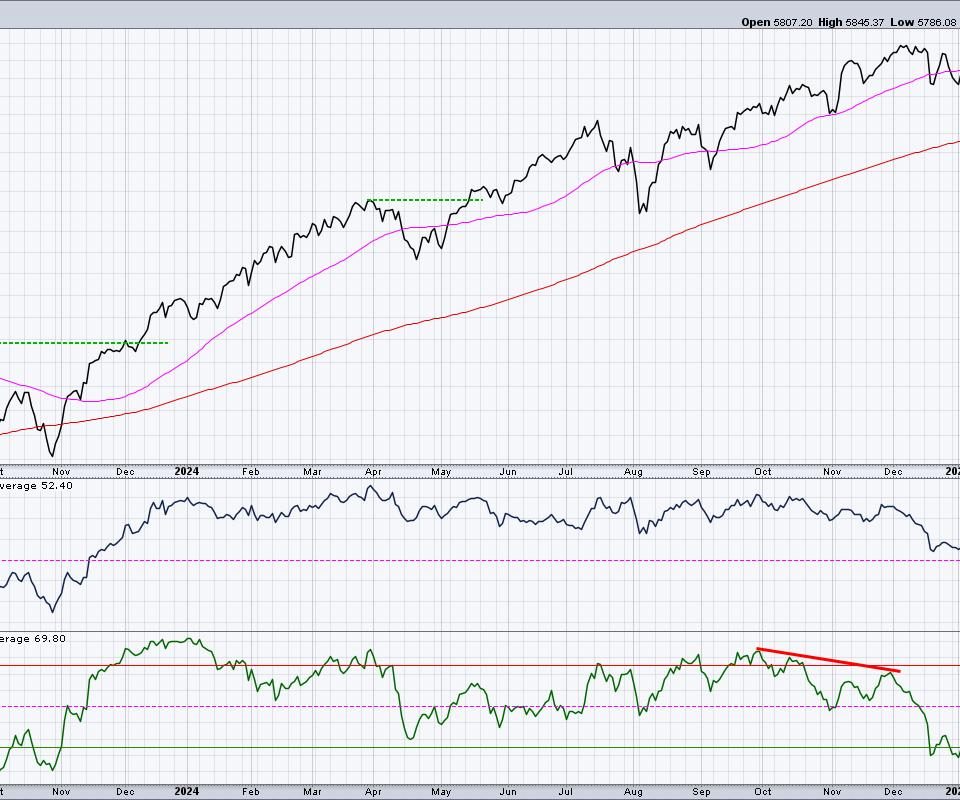Click the 2024 label on the price chart axis

click(x=185, y=470)
